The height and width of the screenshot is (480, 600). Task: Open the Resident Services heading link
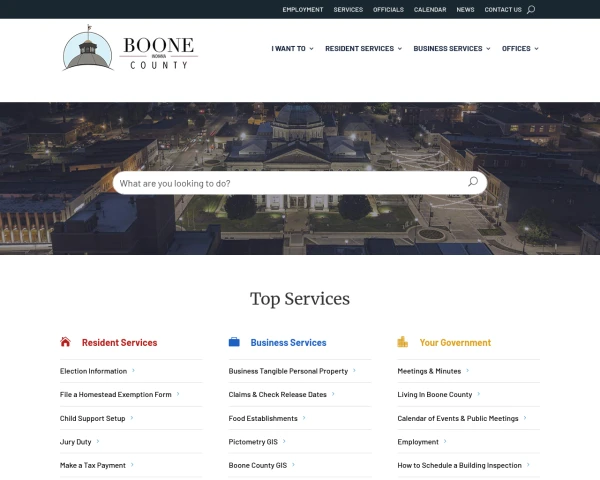(x=119, y=343)
